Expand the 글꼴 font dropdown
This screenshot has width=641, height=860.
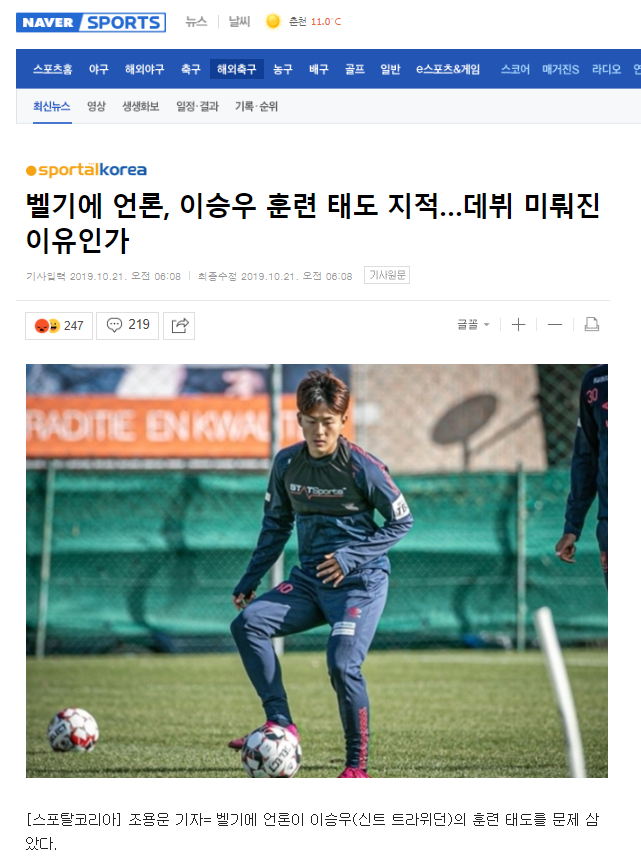473,325
